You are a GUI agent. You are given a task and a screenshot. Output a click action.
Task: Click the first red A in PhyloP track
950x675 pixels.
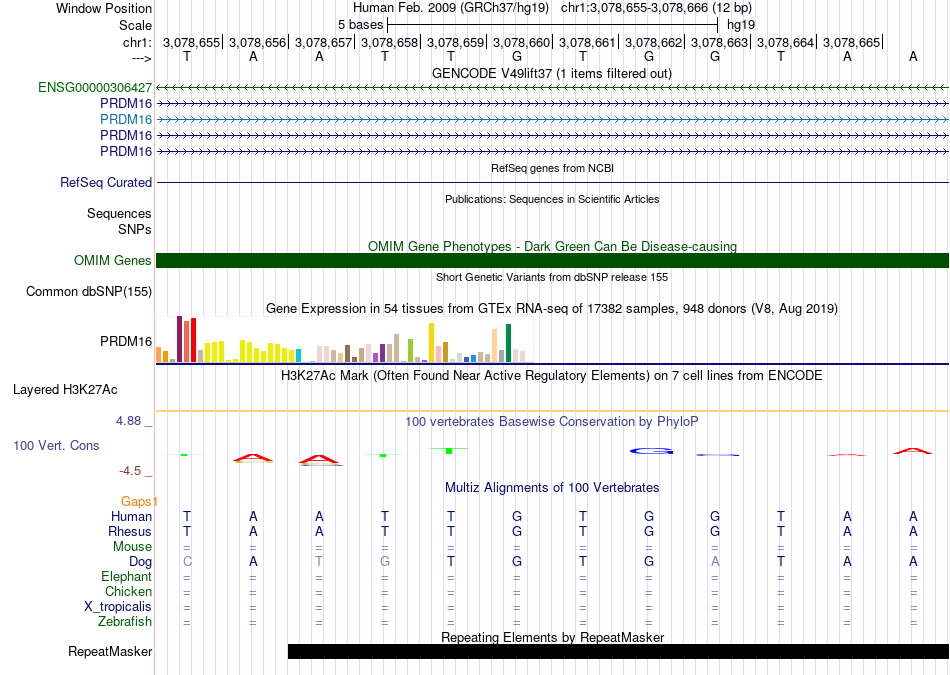click(x=253, y=458)
